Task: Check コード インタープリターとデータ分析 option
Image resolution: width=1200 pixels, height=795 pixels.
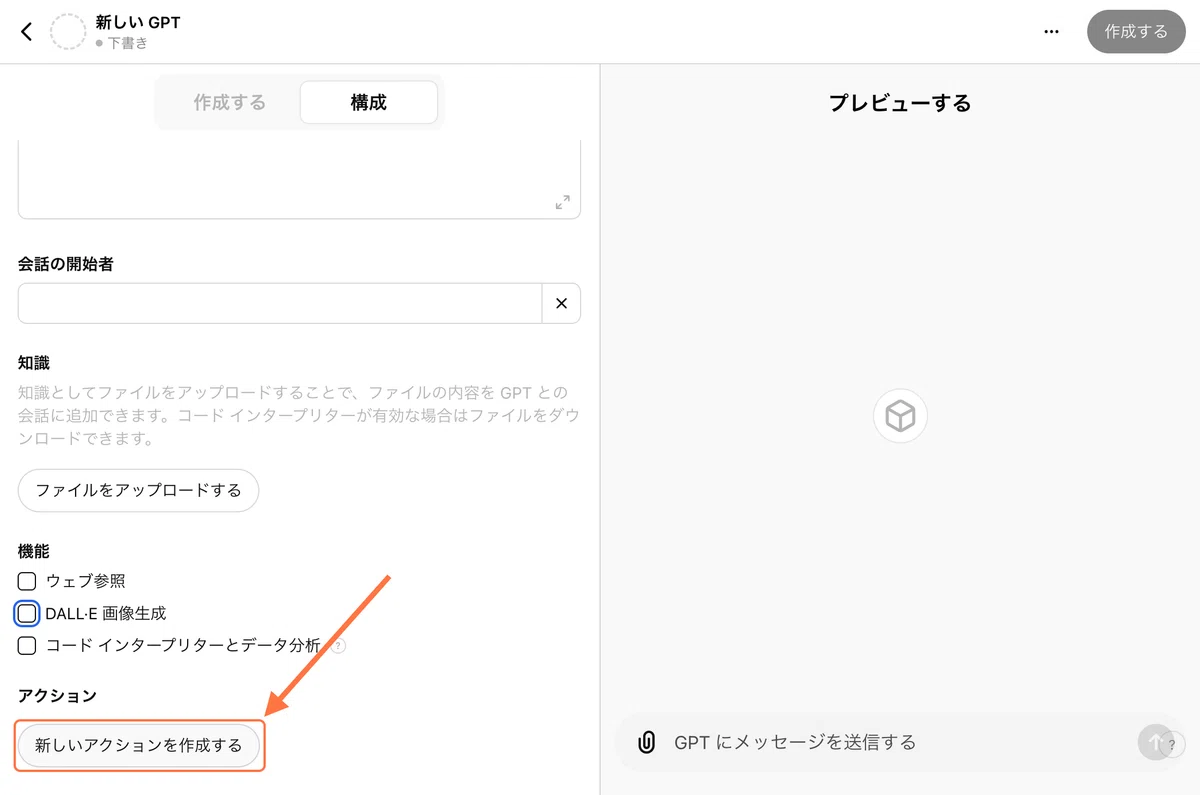Action: (x=27, y=645)
